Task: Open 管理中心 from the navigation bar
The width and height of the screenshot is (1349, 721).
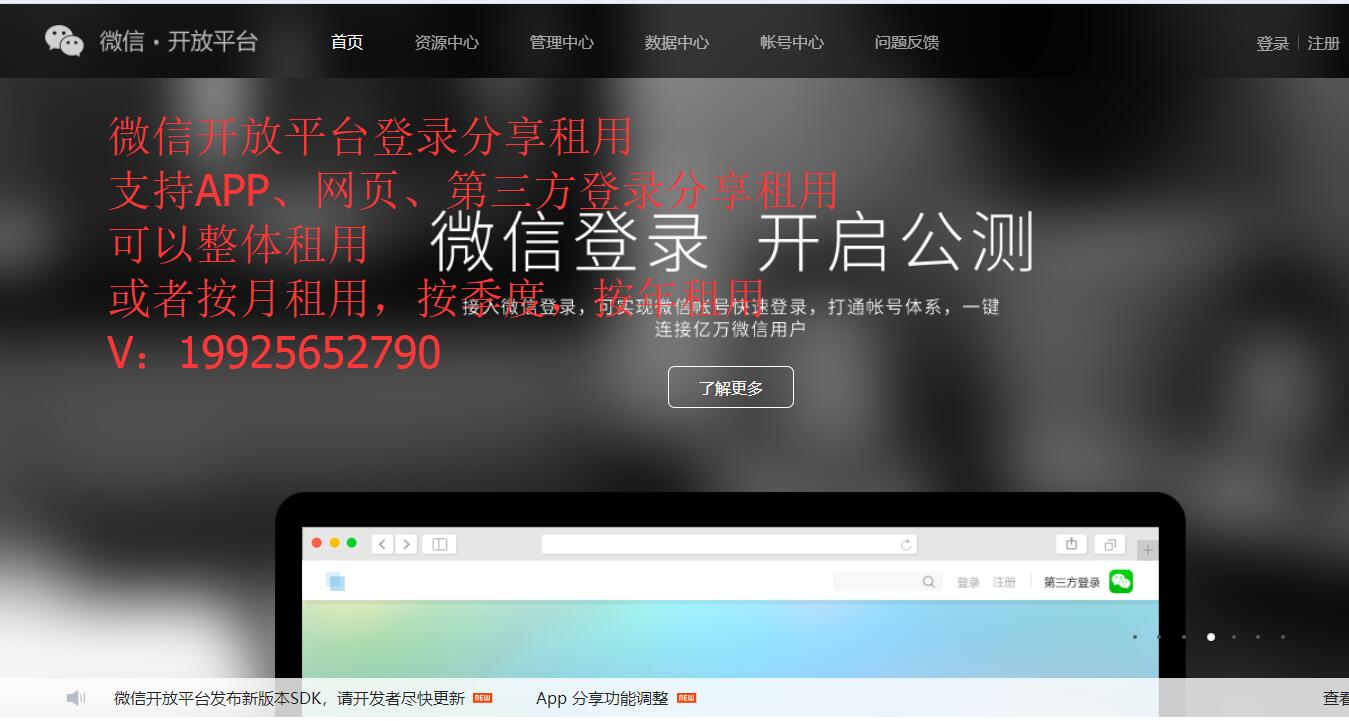Action: [561, 42]
